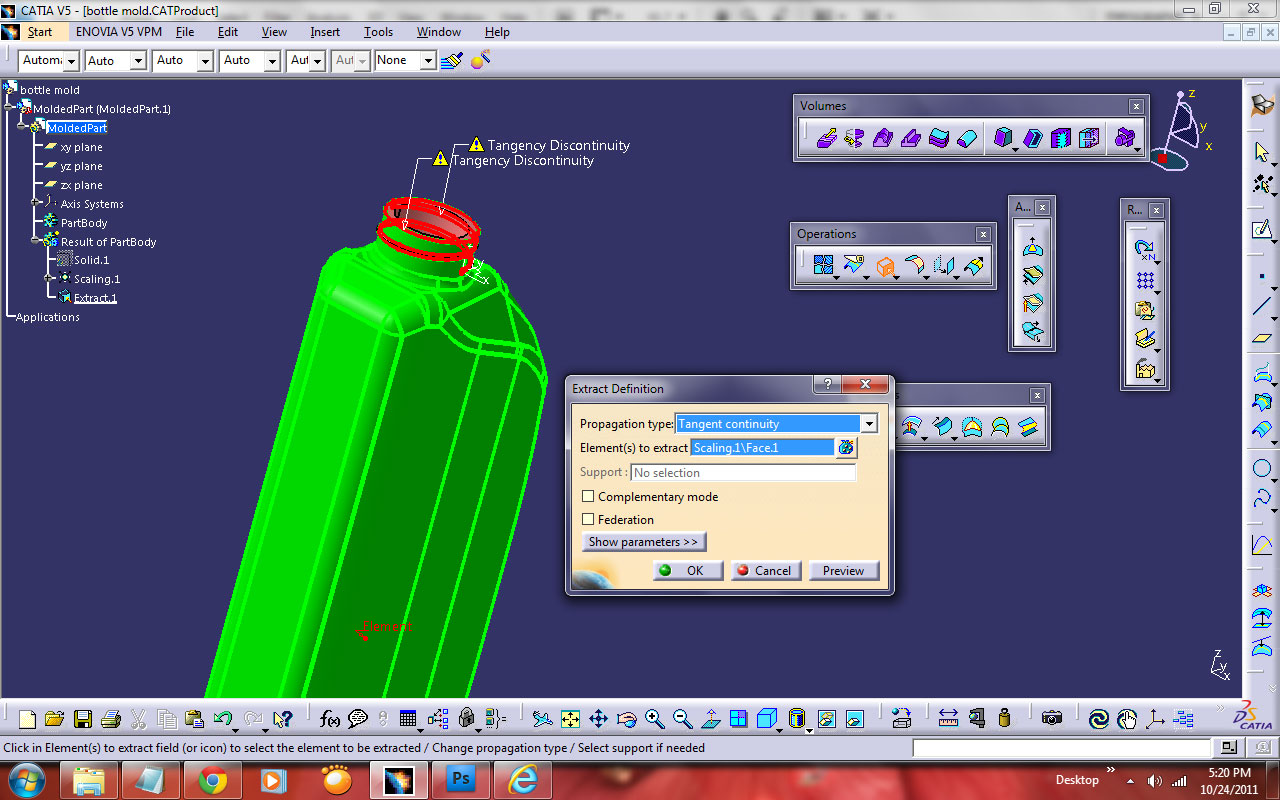Click the Preview button
This screenshot has width=1280, height=800.
[844, 570]
